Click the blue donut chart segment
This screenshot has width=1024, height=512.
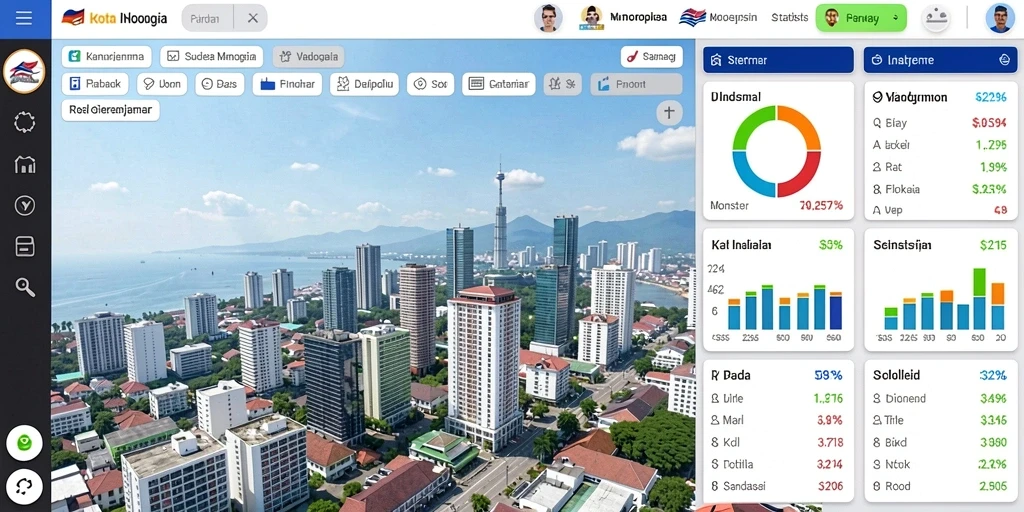[x=749, y=178]
